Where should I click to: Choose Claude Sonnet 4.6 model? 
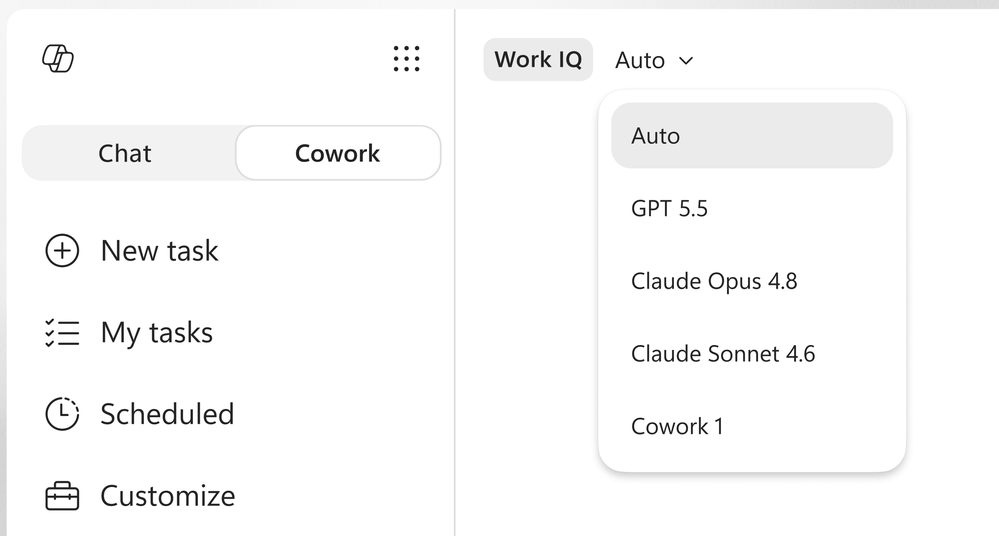(x=752, y=354)
